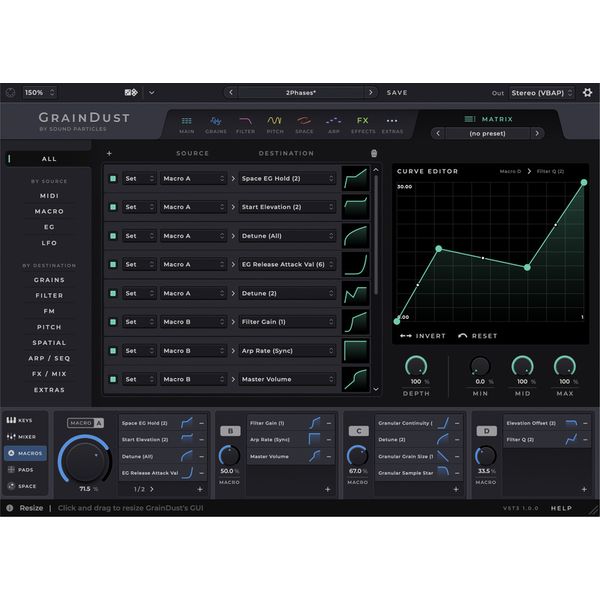Open the Filter section icon
The width and height of the screenshot is (600, 600).
[245, 121]
